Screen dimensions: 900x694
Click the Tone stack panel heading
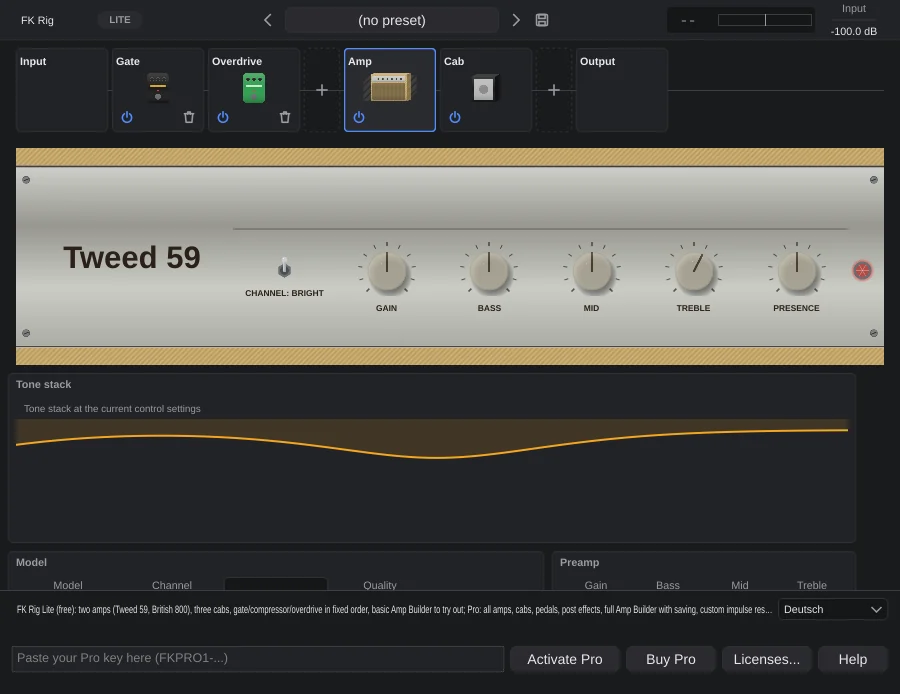(44, 385)
